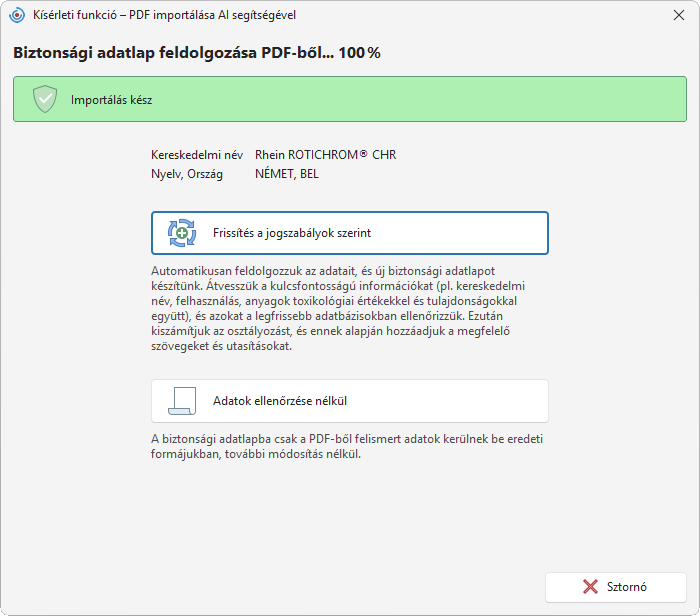Click heading 'Biztonsági adatlap feldolgozása PDF-ből... 100 %'
Viewport: 700px width, 616px height.
click(197, 53)
